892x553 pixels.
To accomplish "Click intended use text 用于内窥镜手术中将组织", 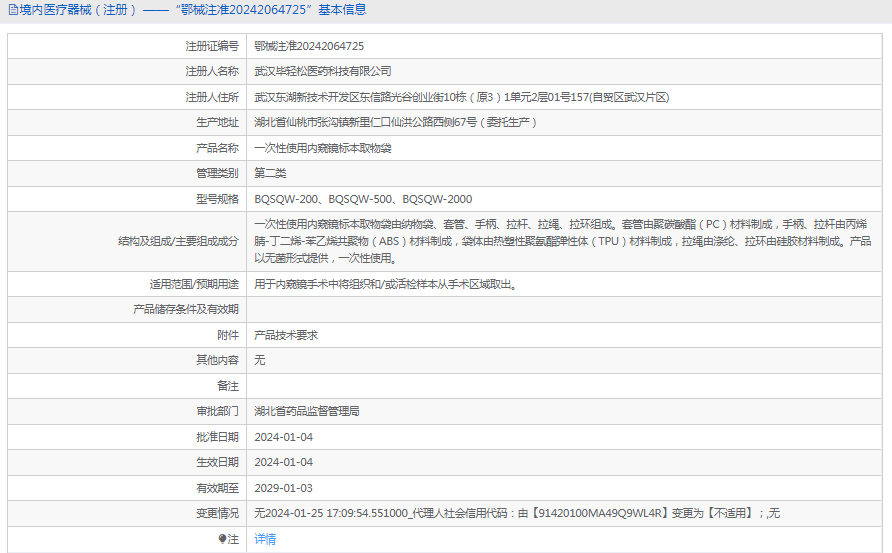I will pyautogui.click(x=386, y=284).
